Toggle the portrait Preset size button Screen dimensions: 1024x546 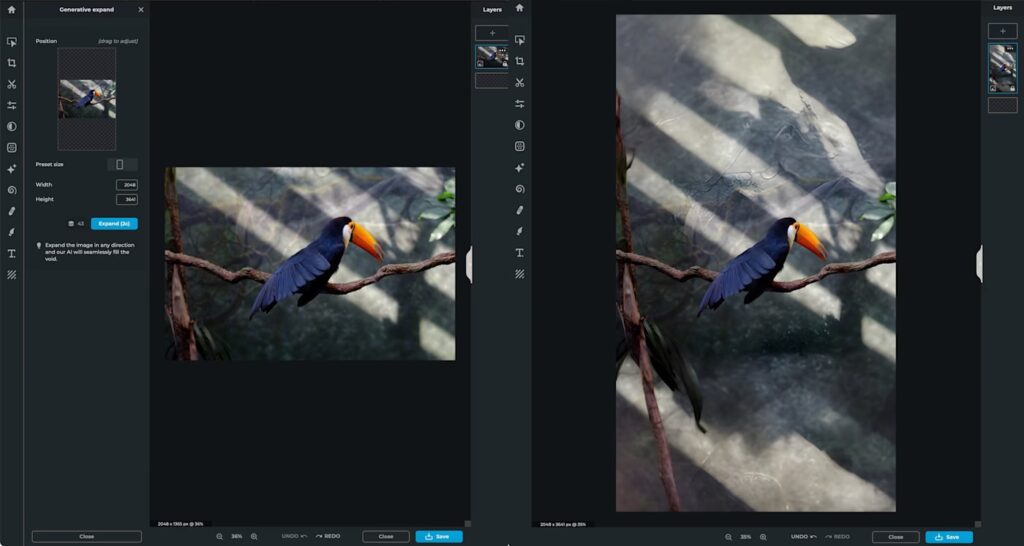coord(120,164)
